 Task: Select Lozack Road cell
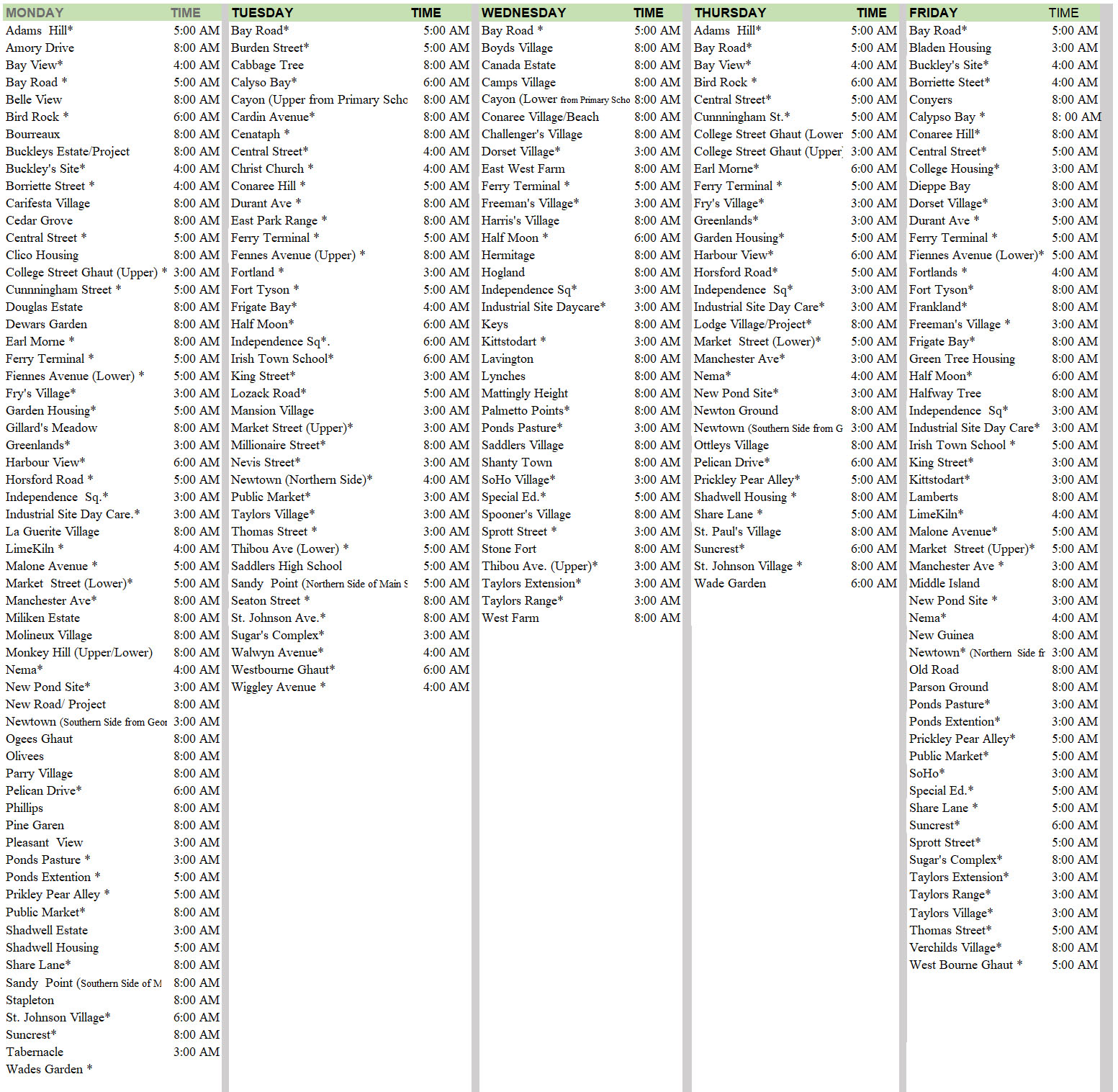pos(269,393)
